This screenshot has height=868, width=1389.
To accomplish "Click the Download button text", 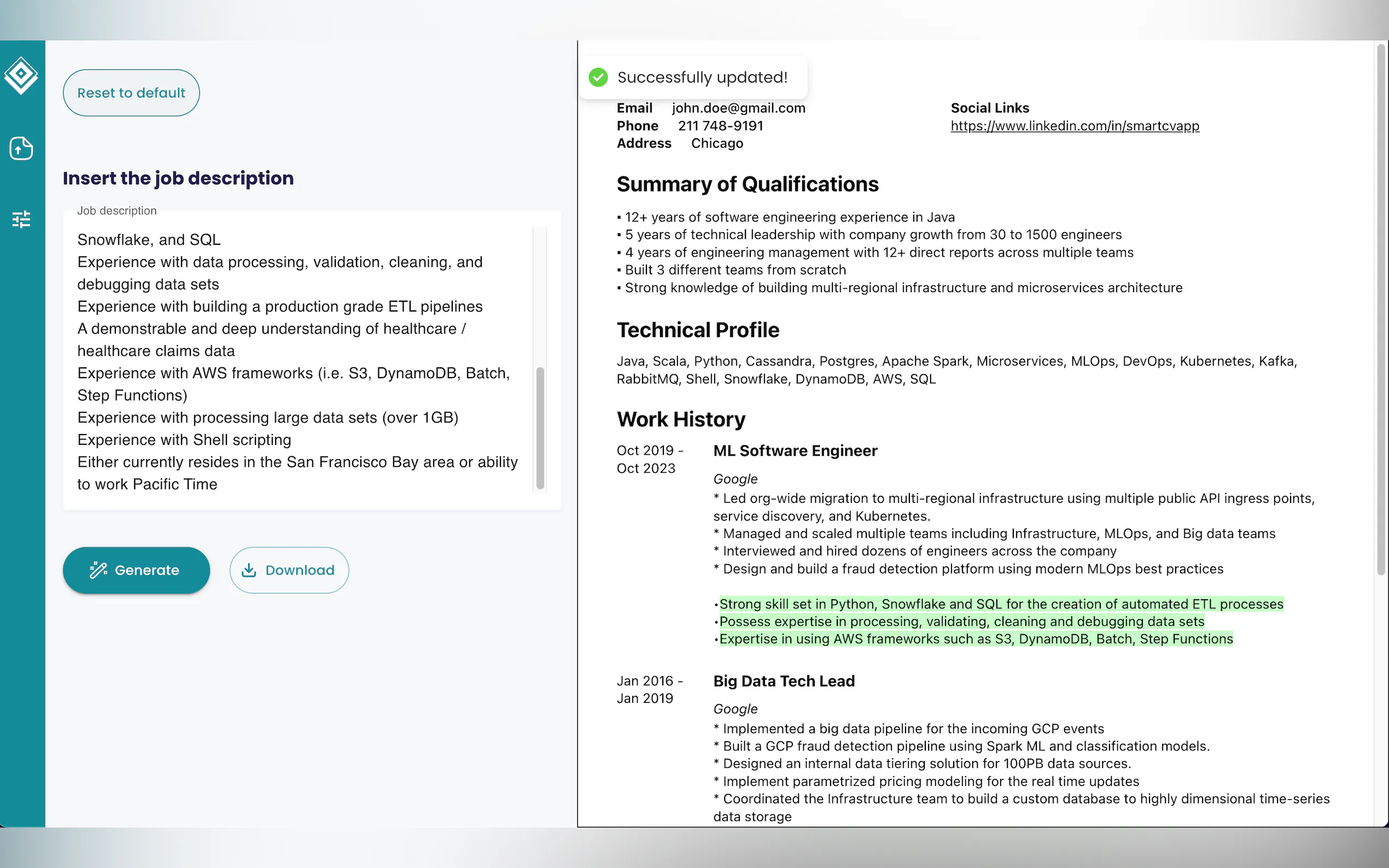I will [x=299, y=570].
